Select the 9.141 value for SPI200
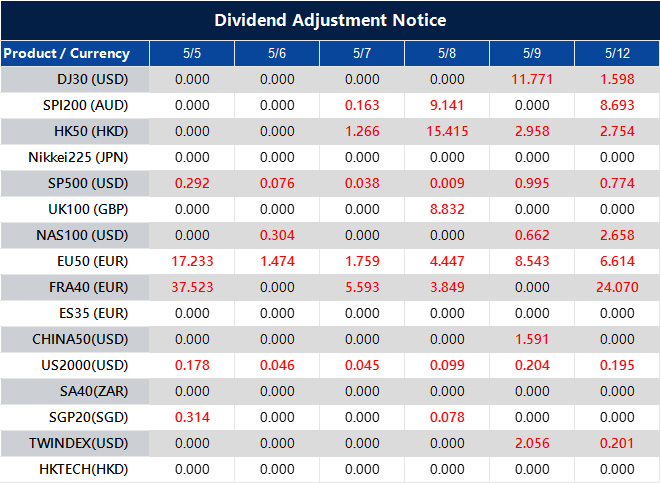Image resolution: width=660 pixels, height=483 pixels. (x=446, y=105)
